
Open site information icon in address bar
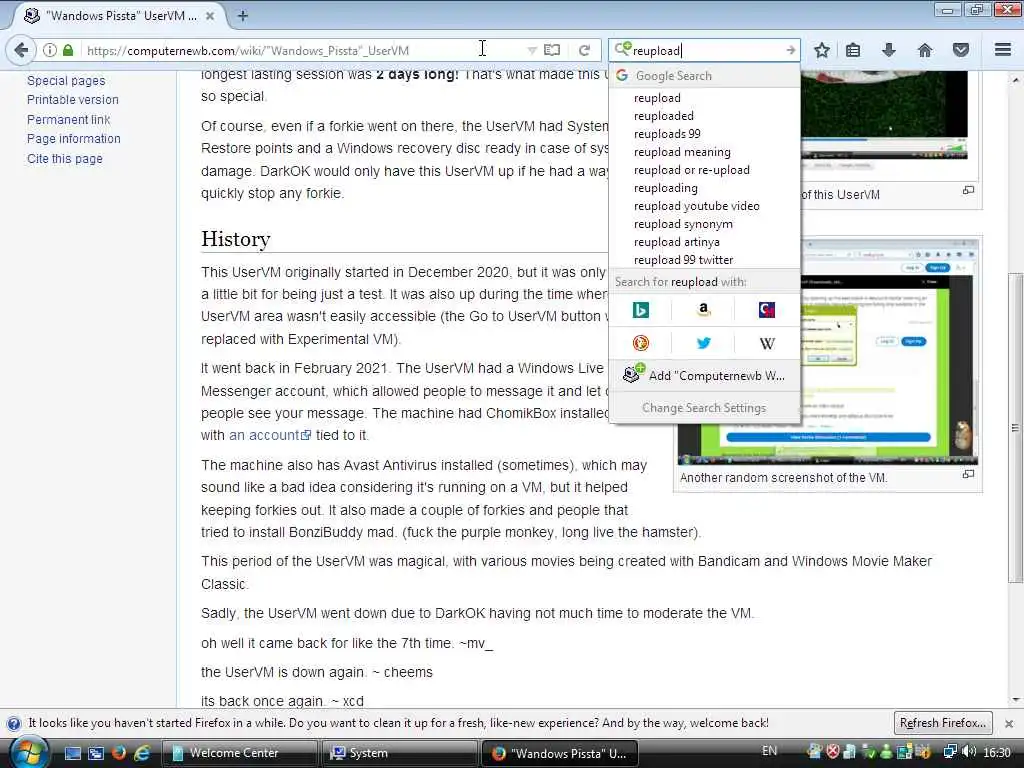[x=50, y=50]
